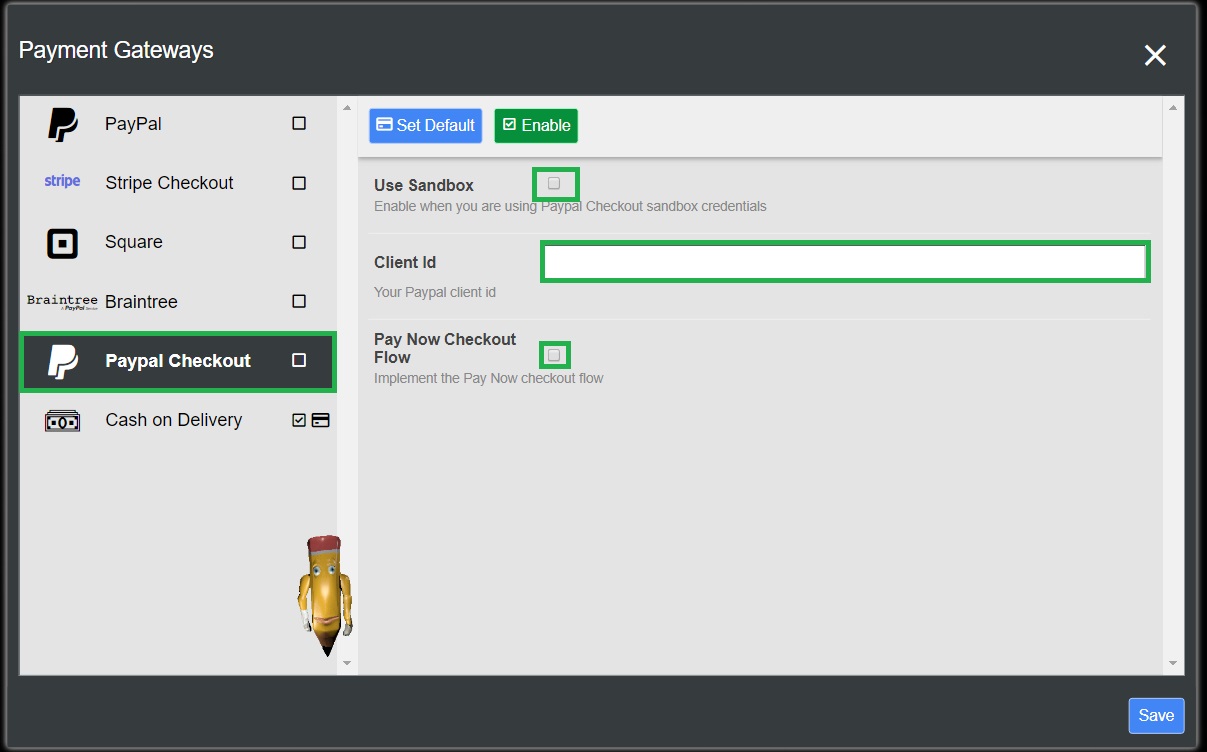Select the Square payment icon
Viewport: 1207px width, 752px height.
pos(61,242)
